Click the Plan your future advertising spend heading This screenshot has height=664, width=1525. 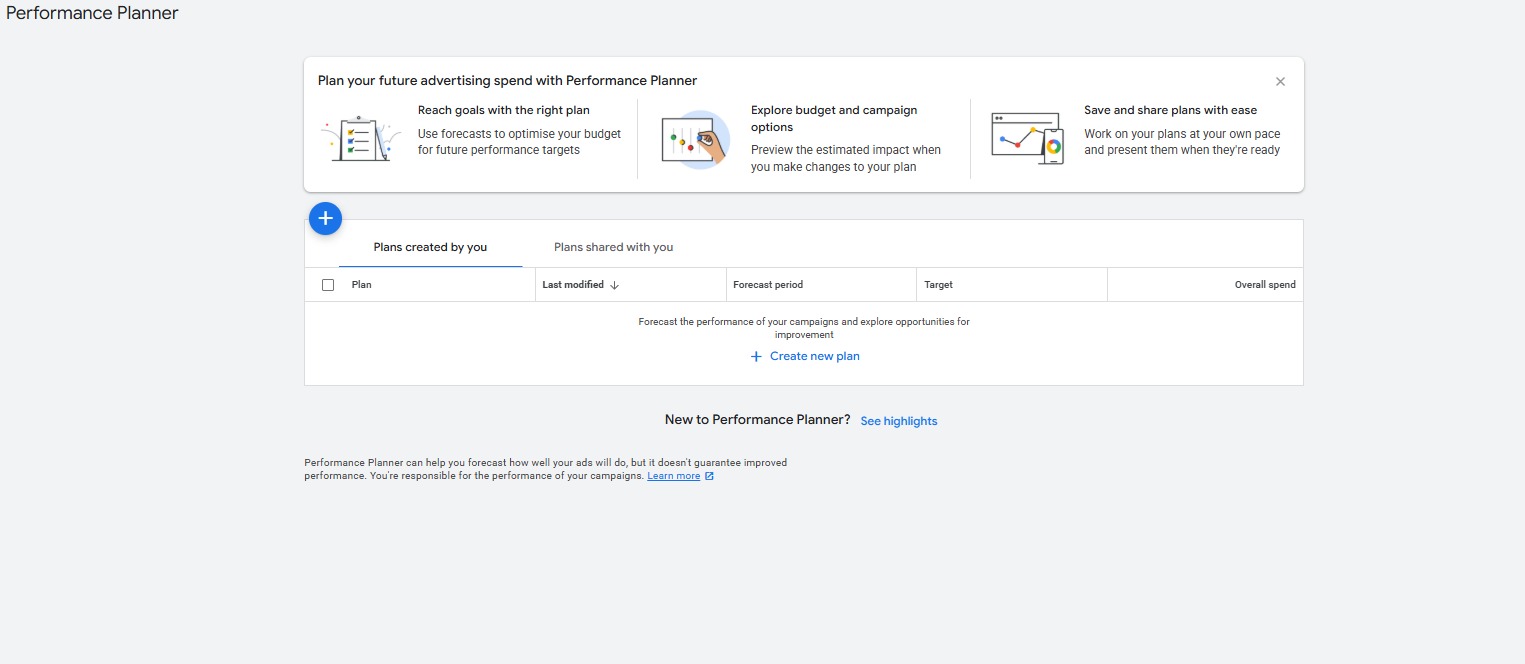point(507,81)
